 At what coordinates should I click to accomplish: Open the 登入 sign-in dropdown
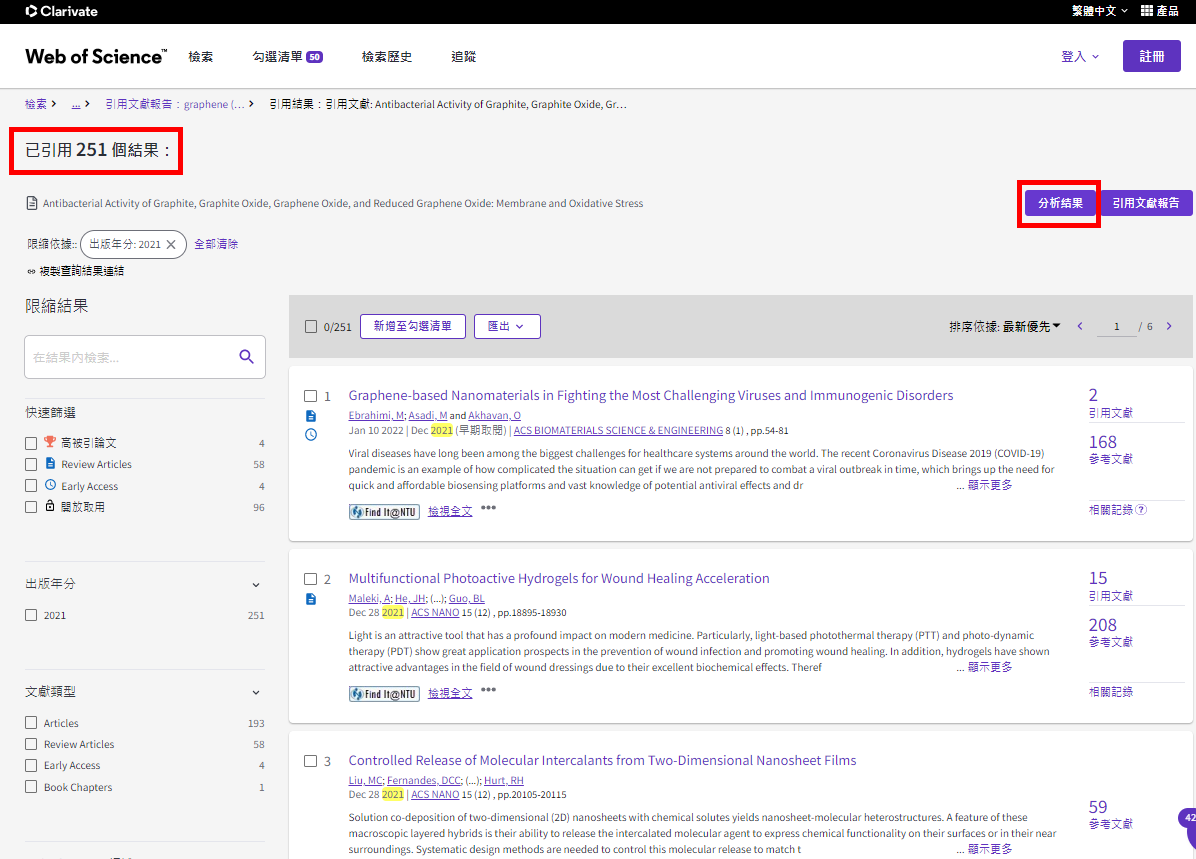click(1080, 56)
